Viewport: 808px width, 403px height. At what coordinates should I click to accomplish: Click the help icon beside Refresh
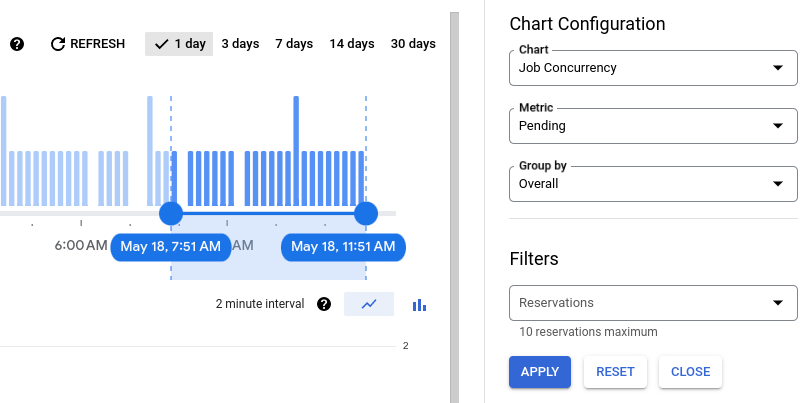tap(17, 44)
